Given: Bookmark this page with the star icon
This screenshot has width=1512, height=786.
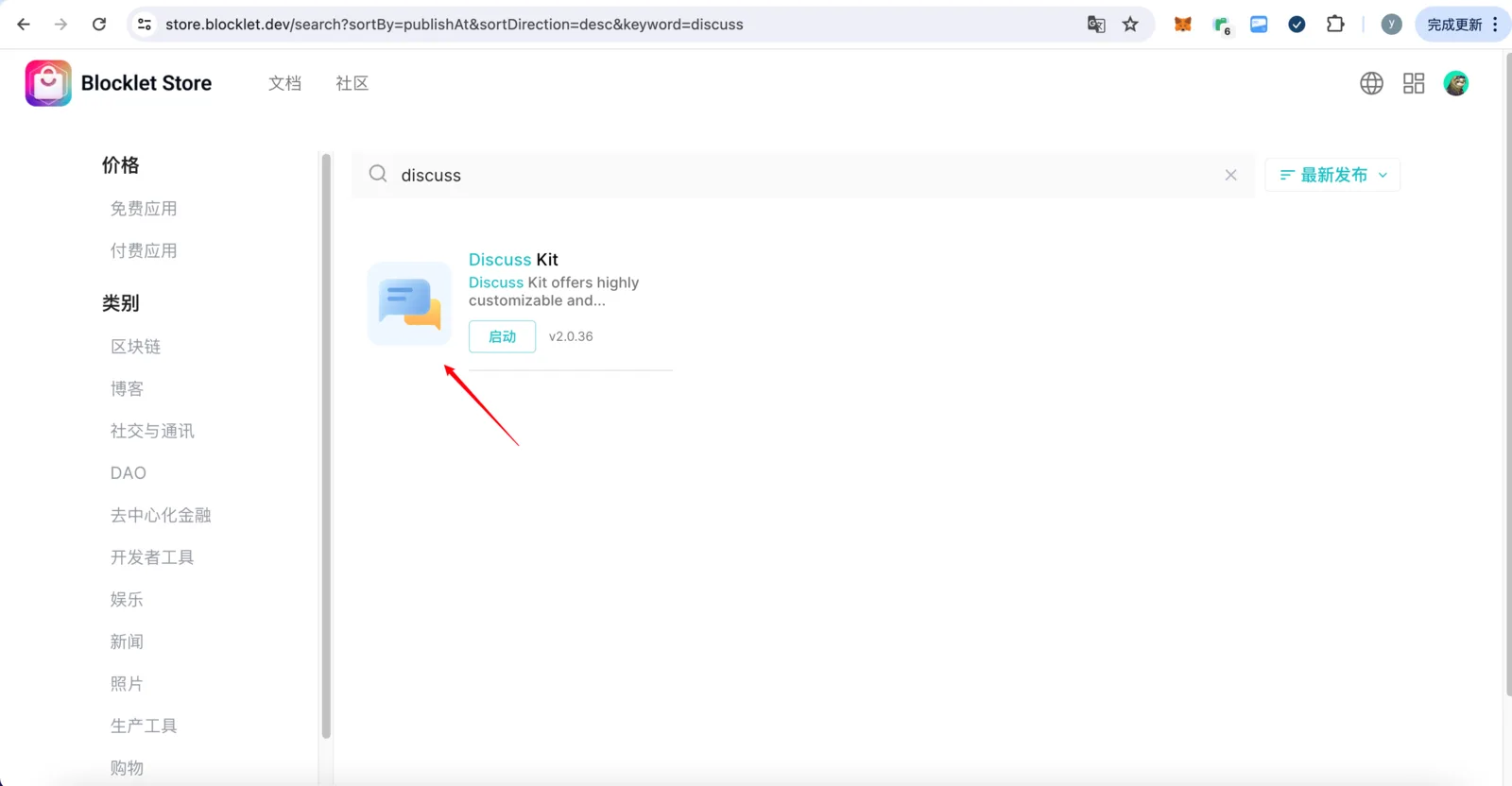Looking at the screenshot, I should 1130,25.
